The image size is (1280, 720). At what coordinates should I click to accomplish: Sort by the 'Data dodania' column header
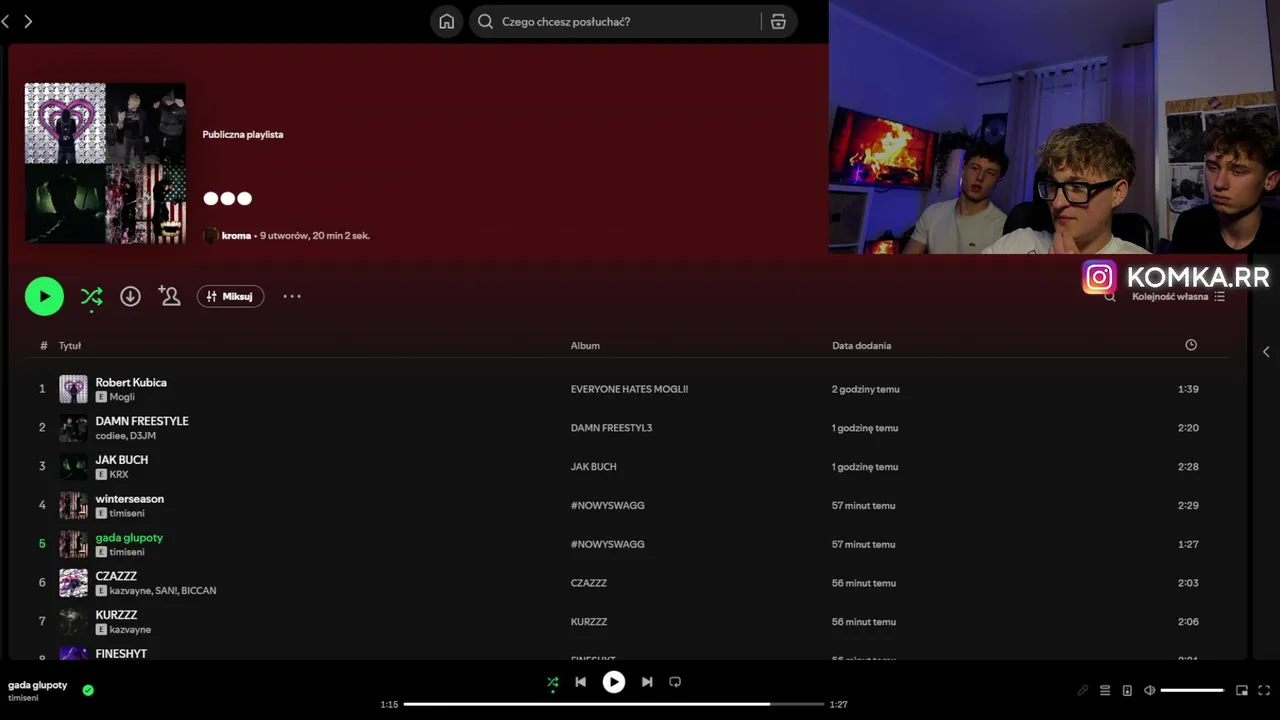pyautogui.click(x=861, y=346)
